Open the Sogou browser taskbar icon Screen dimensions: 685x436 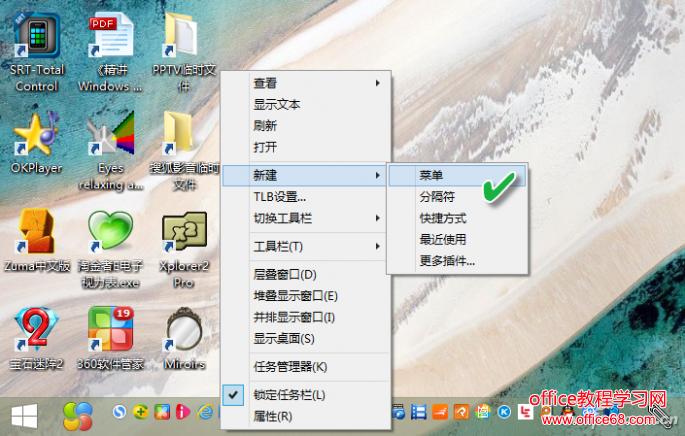119,412
